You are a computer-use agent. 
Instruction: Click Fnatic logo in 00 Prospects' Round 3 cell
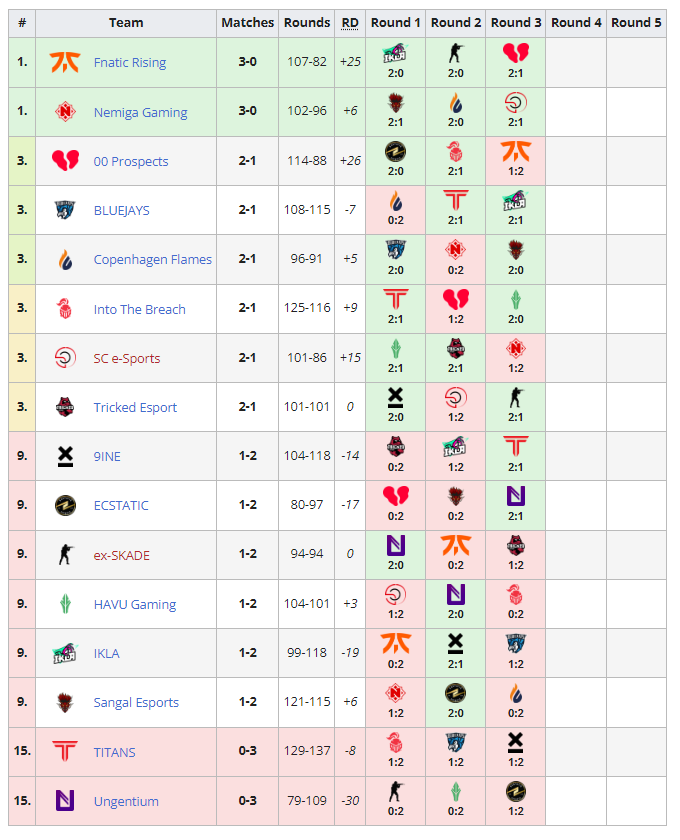pos(516,151)
